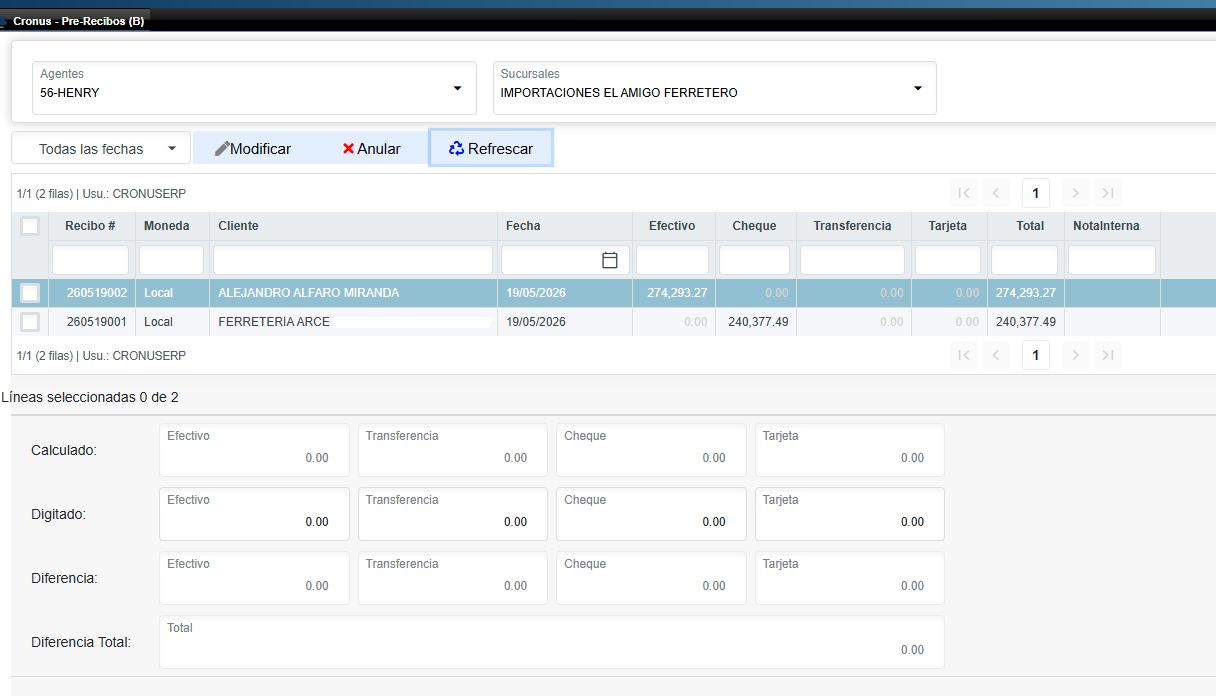Open the Todas las fechas dropdown
This screenshot has height=696, width=1216.
pos(101,148)
